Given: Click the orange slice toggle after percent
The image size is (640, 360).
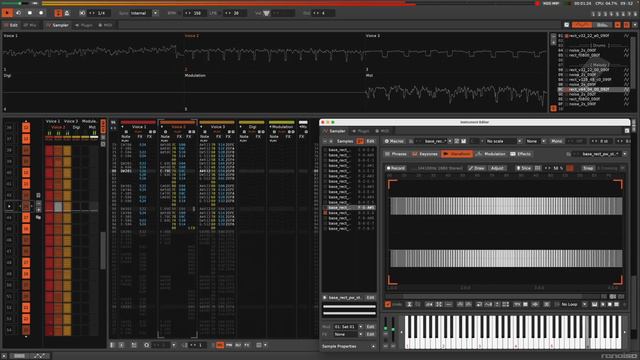Looking at the screenshot, I should pos(570,168).
